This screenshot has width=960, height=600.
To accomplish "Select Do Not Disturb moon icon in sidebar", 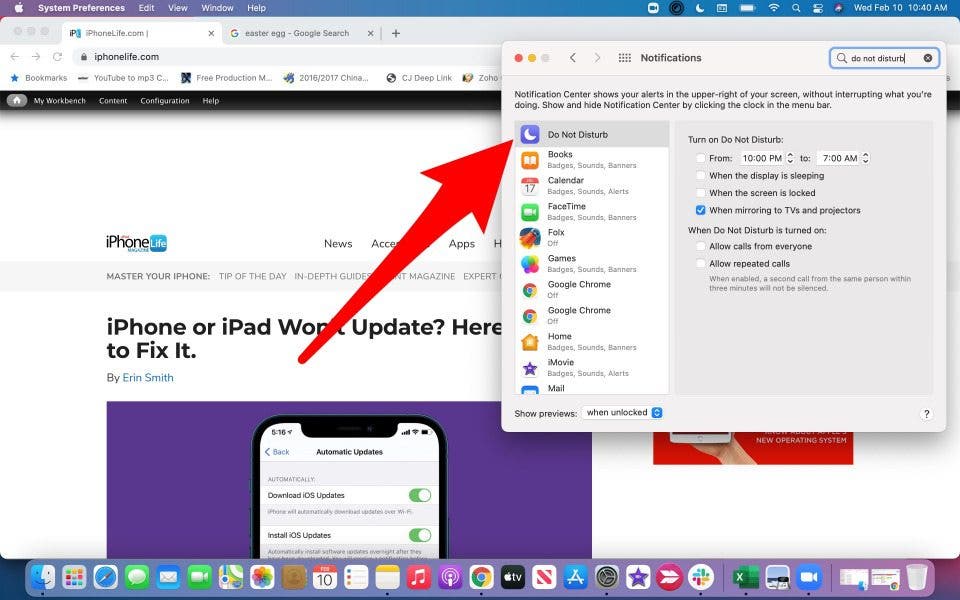I will [530, 134].
